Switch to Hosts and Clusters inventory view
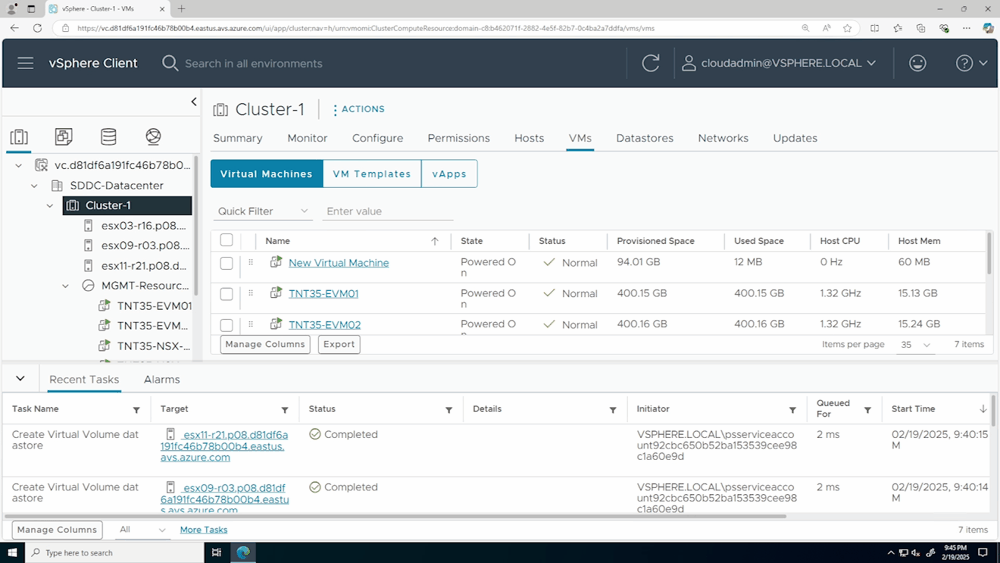This screenshot has width=1000, height=563. [x=19, y=136]
